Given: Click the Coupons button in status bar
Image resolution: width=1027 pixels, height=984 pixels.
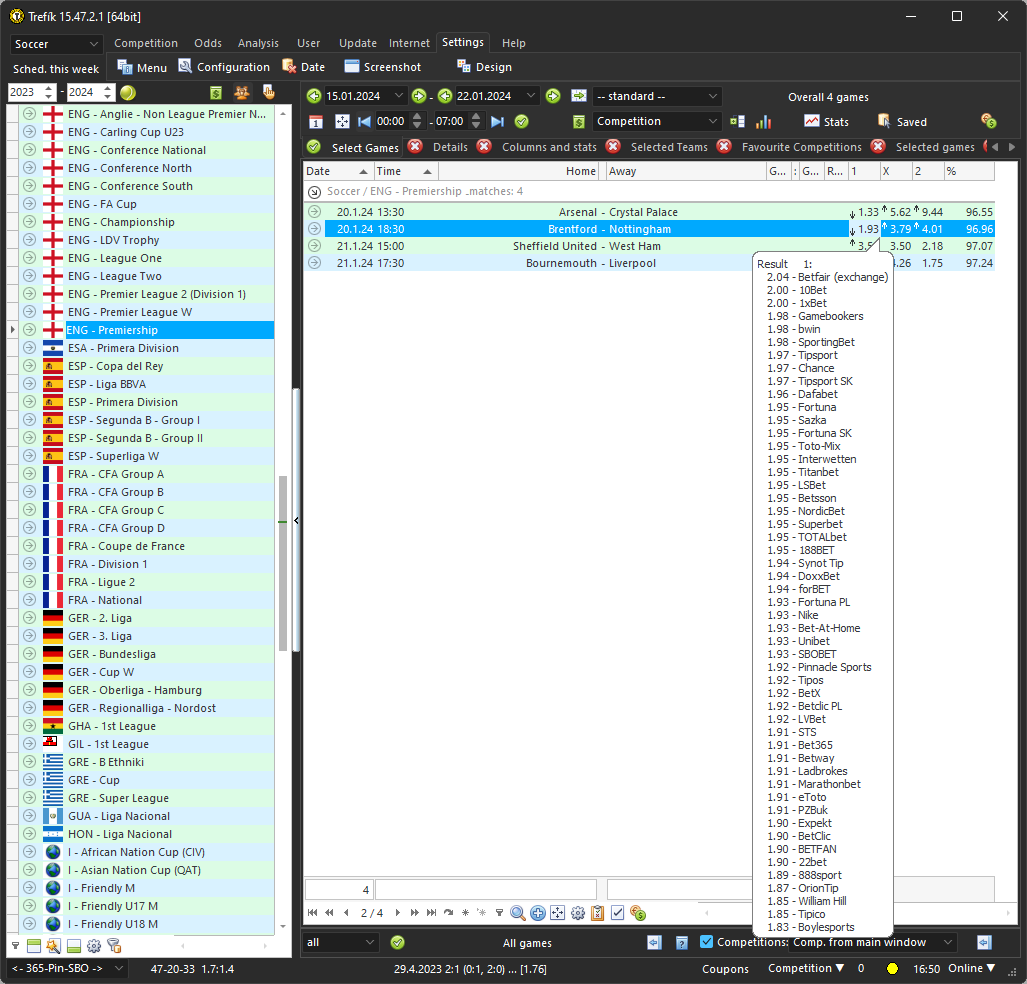Looking at the screenshot, I should click(725, 968).
